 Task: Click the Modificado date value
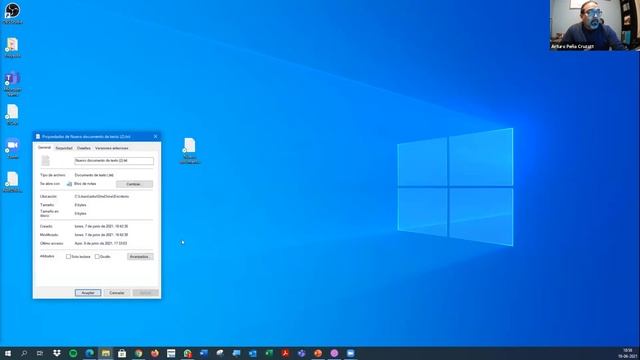101,235
